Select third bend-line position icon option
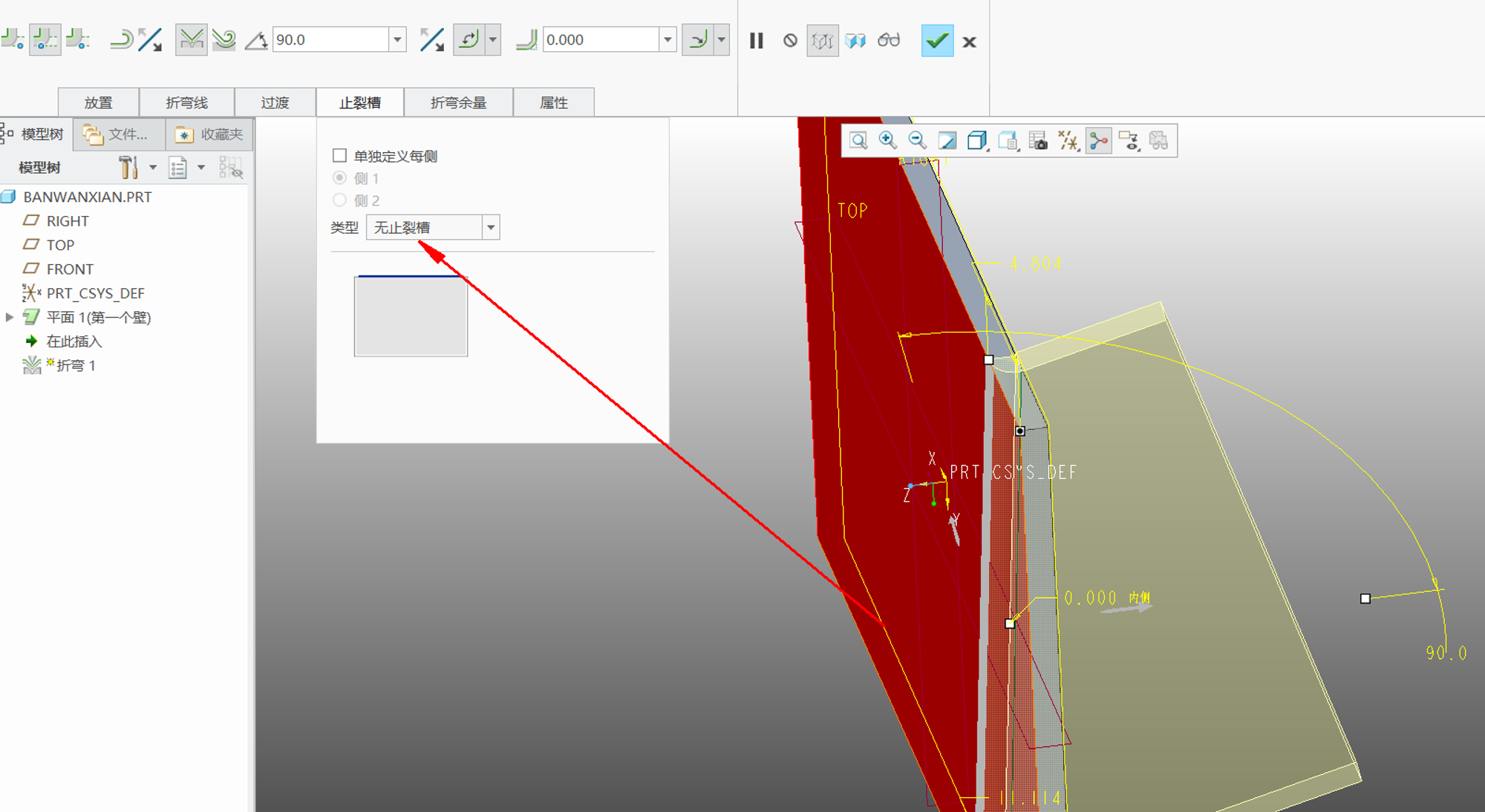 (x=78, y=39)
